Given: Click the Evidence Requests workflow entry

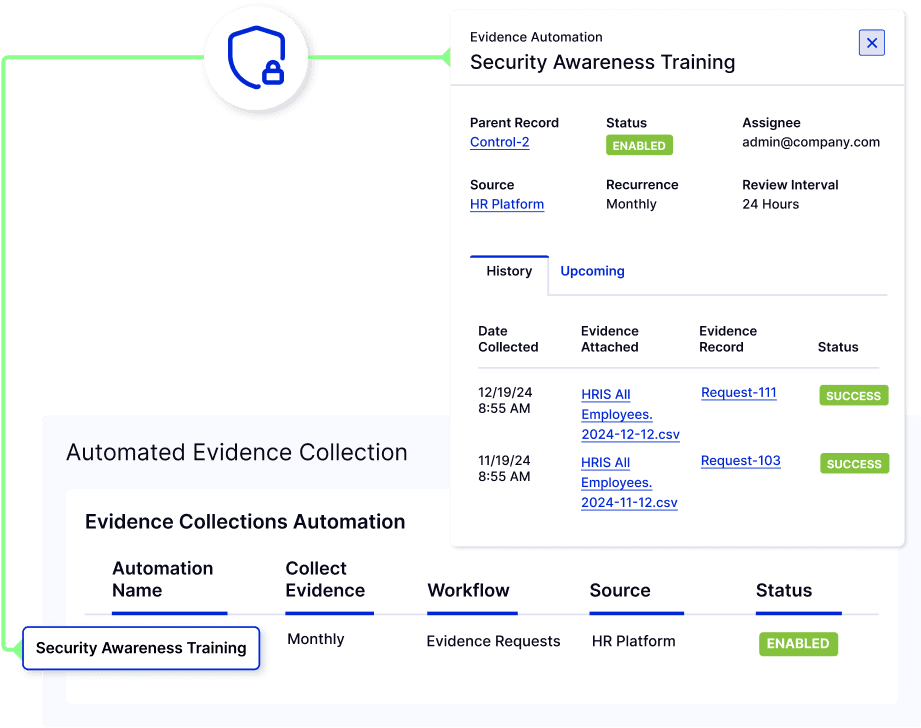Looking at the screenshot, I should point(493,641).
